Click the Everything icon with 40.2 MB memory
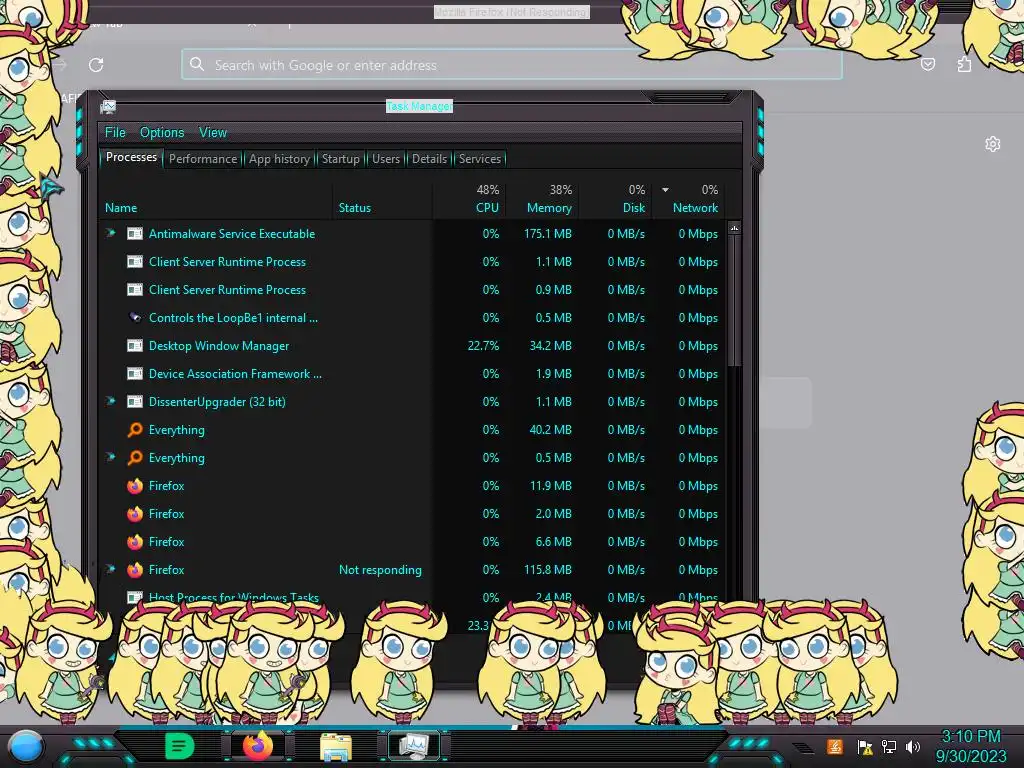 point(135,430)
